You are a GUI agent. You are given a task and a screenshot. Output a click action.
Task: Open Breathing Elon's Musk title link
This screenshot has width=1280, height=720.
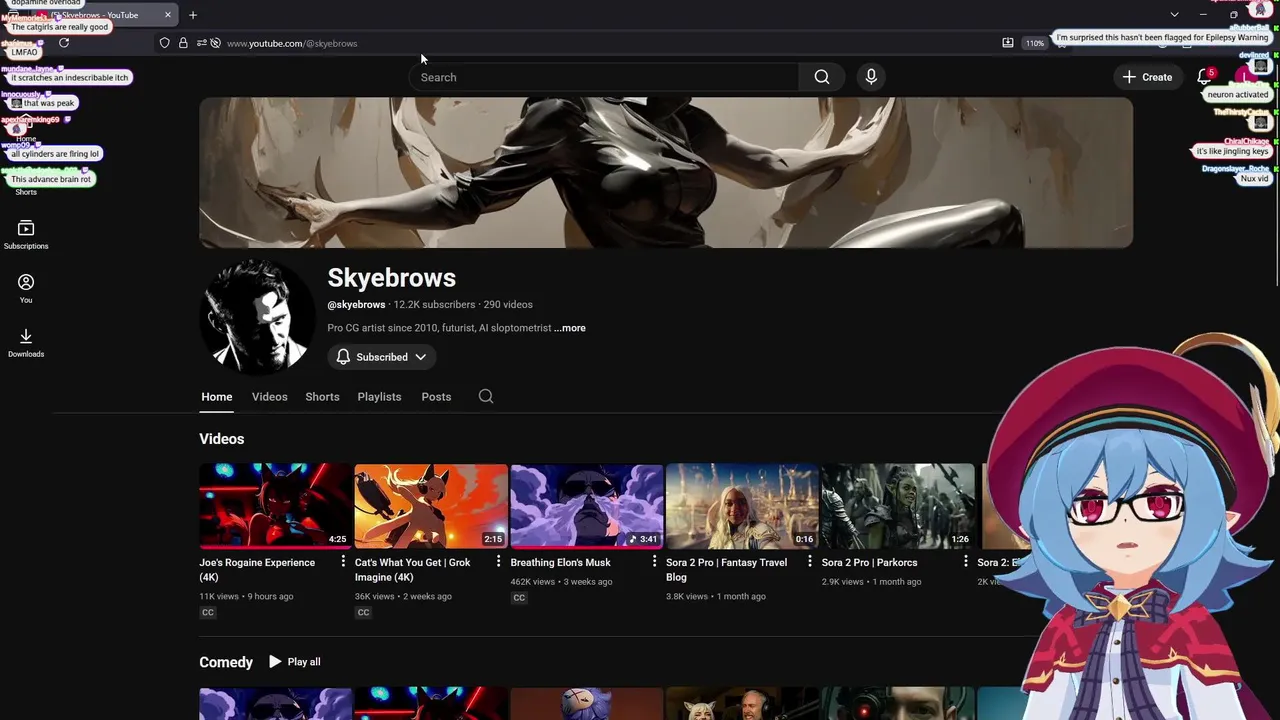tap(560, 562)
